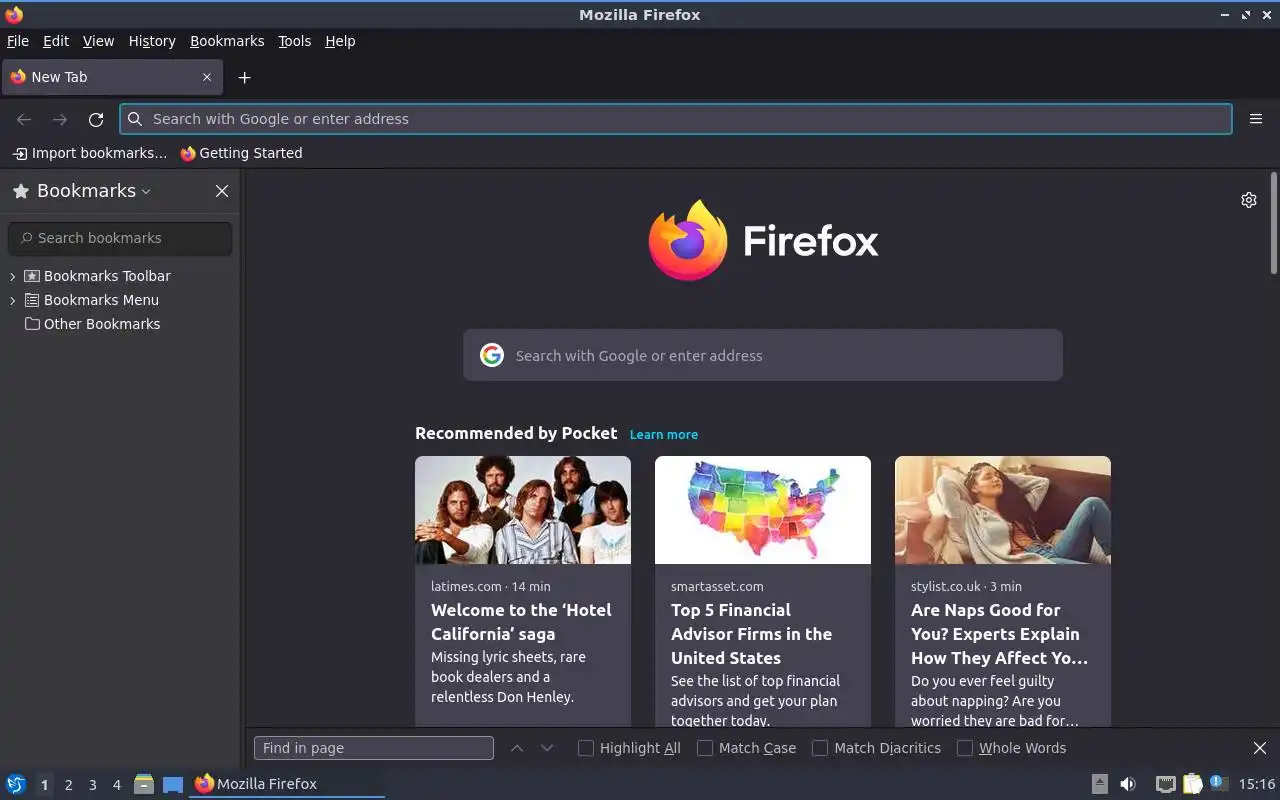Click the show desktop icon in taskbar
The image size is (1280, 800).
(x=173, y=785)
